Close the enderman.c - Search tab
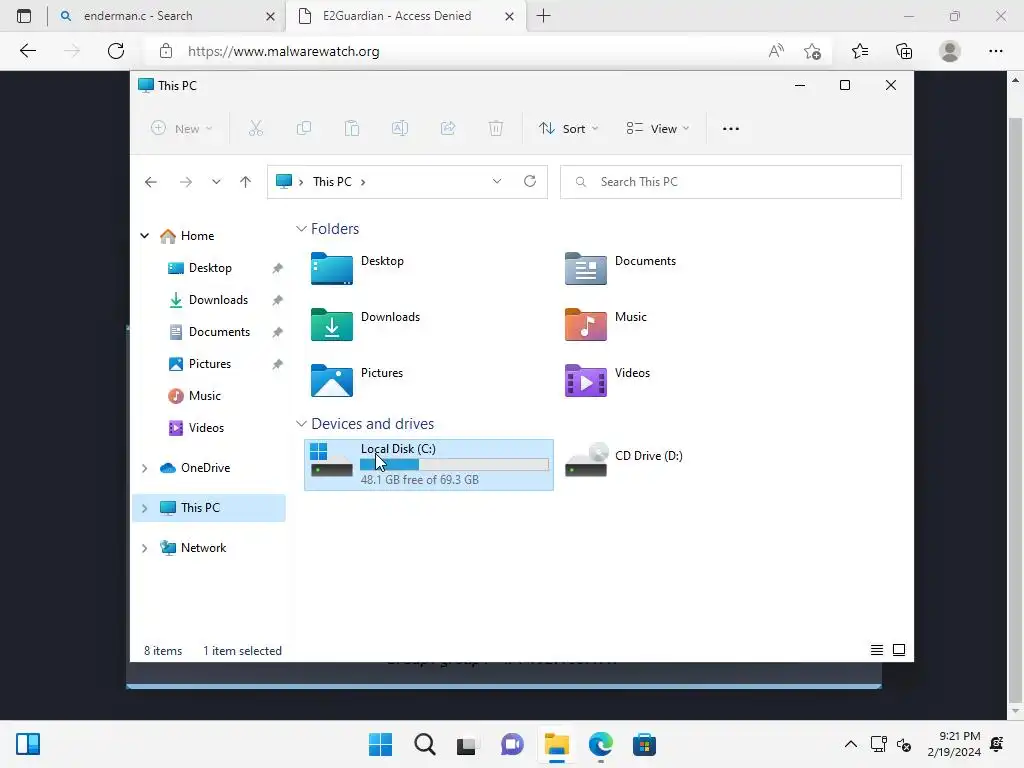Screen dimensions: 1024x768 [270, 16]
